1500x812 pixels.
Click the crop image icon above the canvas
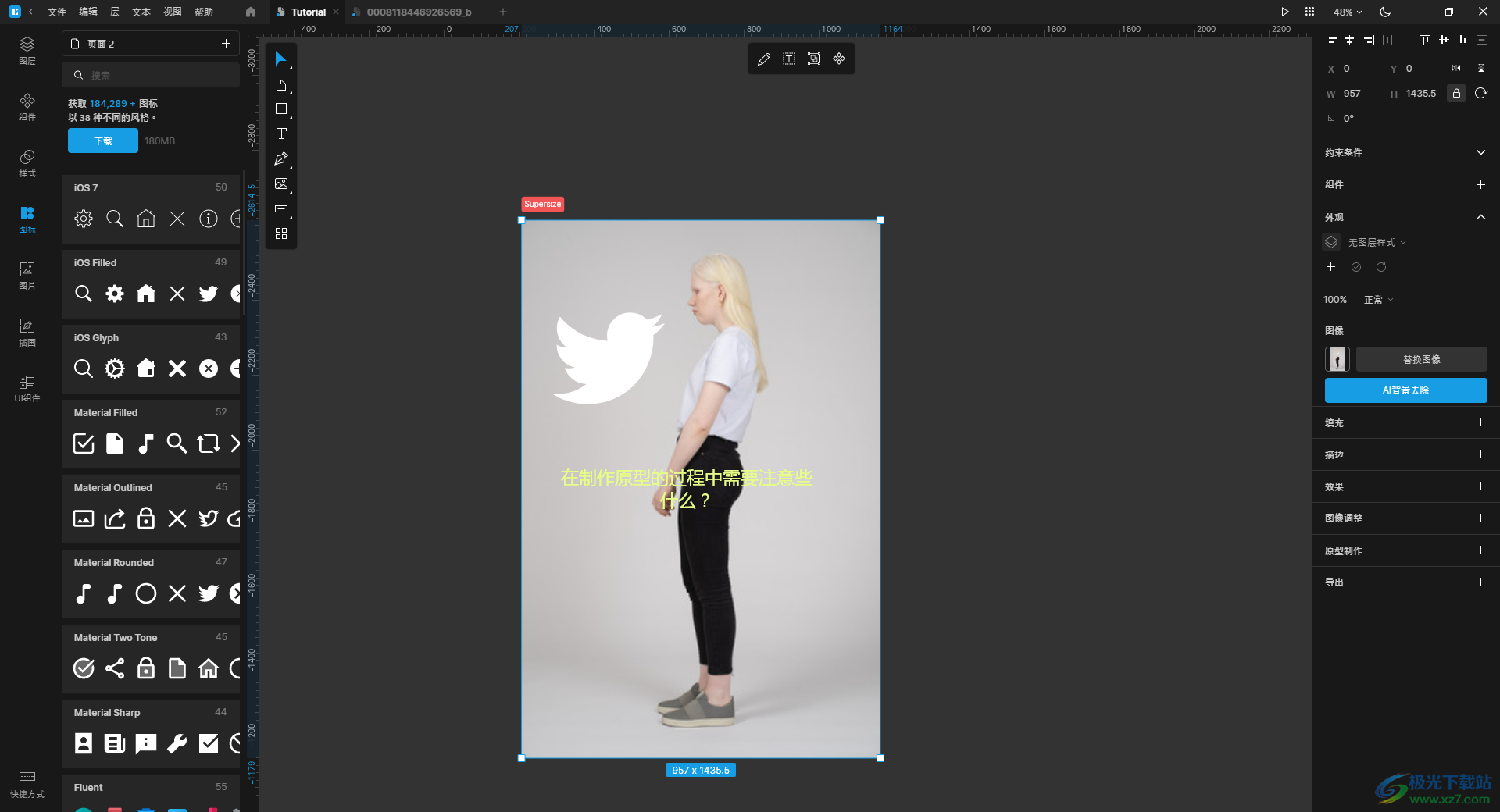coord(814,59)
